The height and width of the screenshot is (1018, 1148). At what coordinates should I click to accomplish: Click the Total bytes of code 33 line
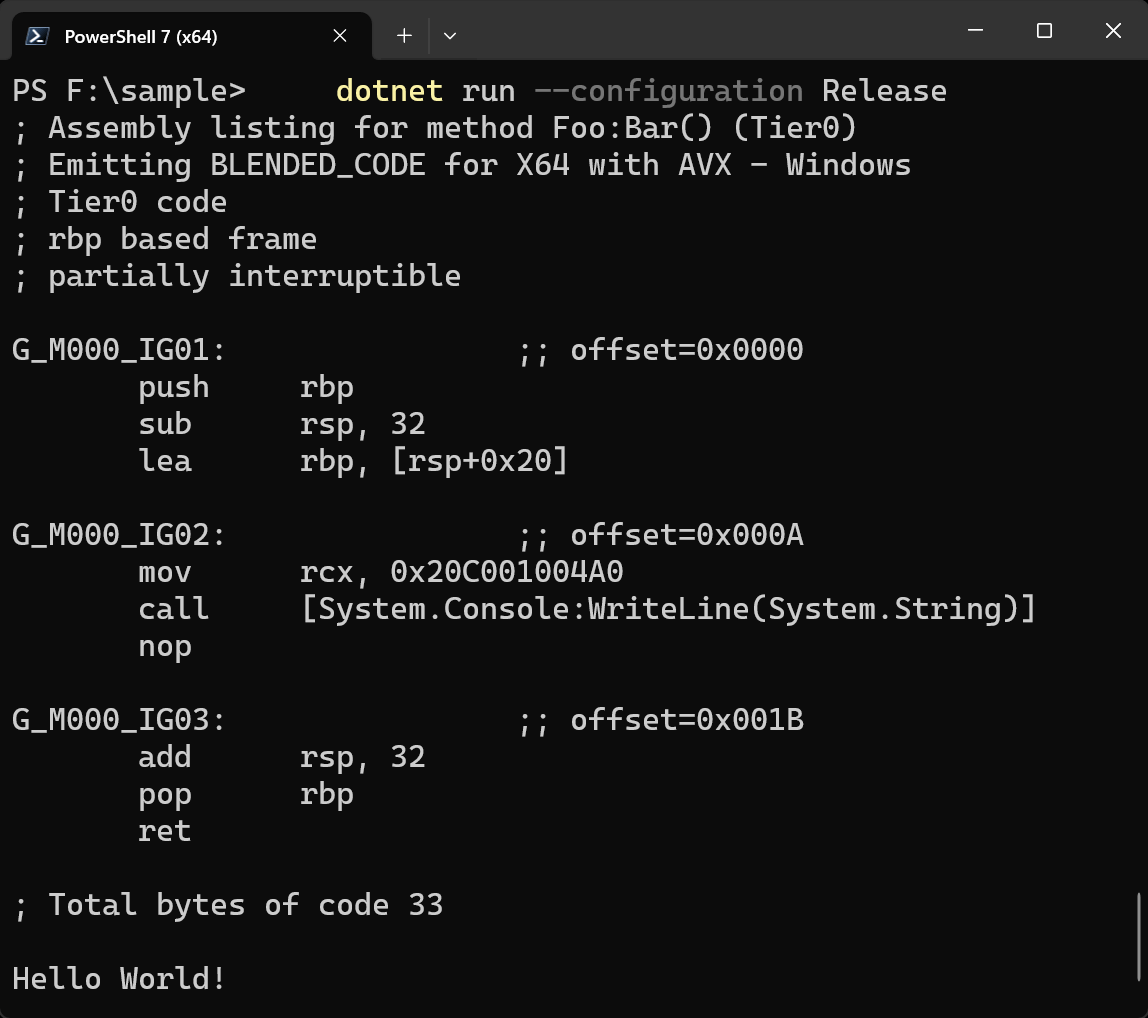[227, 904]
